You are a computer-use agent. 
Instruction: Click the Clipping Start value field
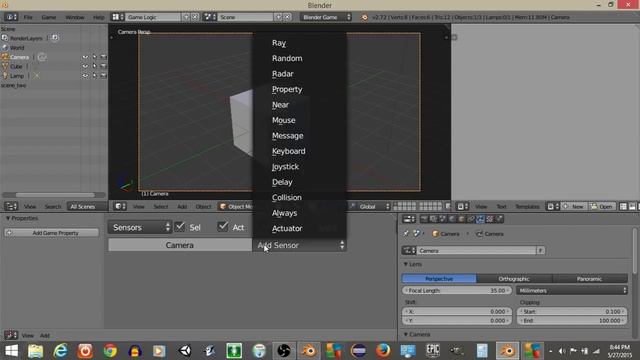click(x=572, y=311)
